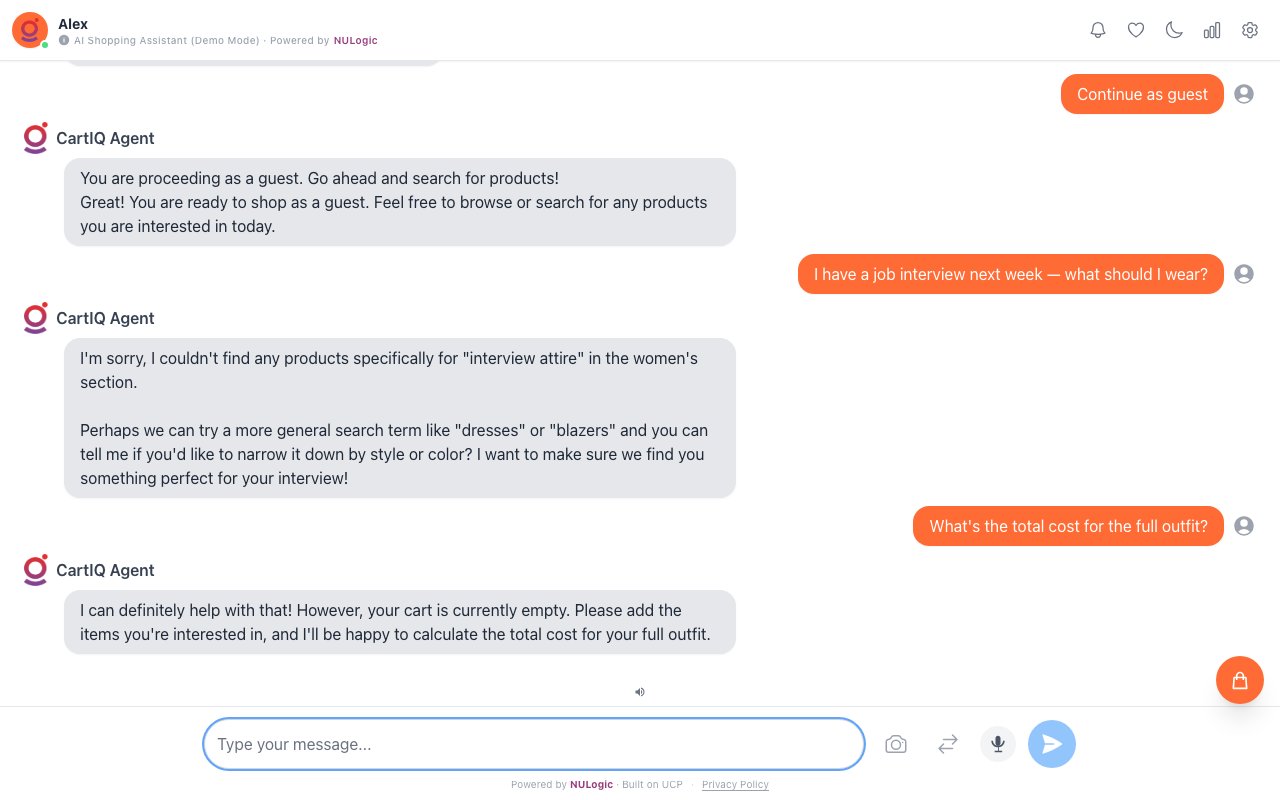The image size is (1280, 800).
Task: Click the Alex avatar logo
Action: 30,30
